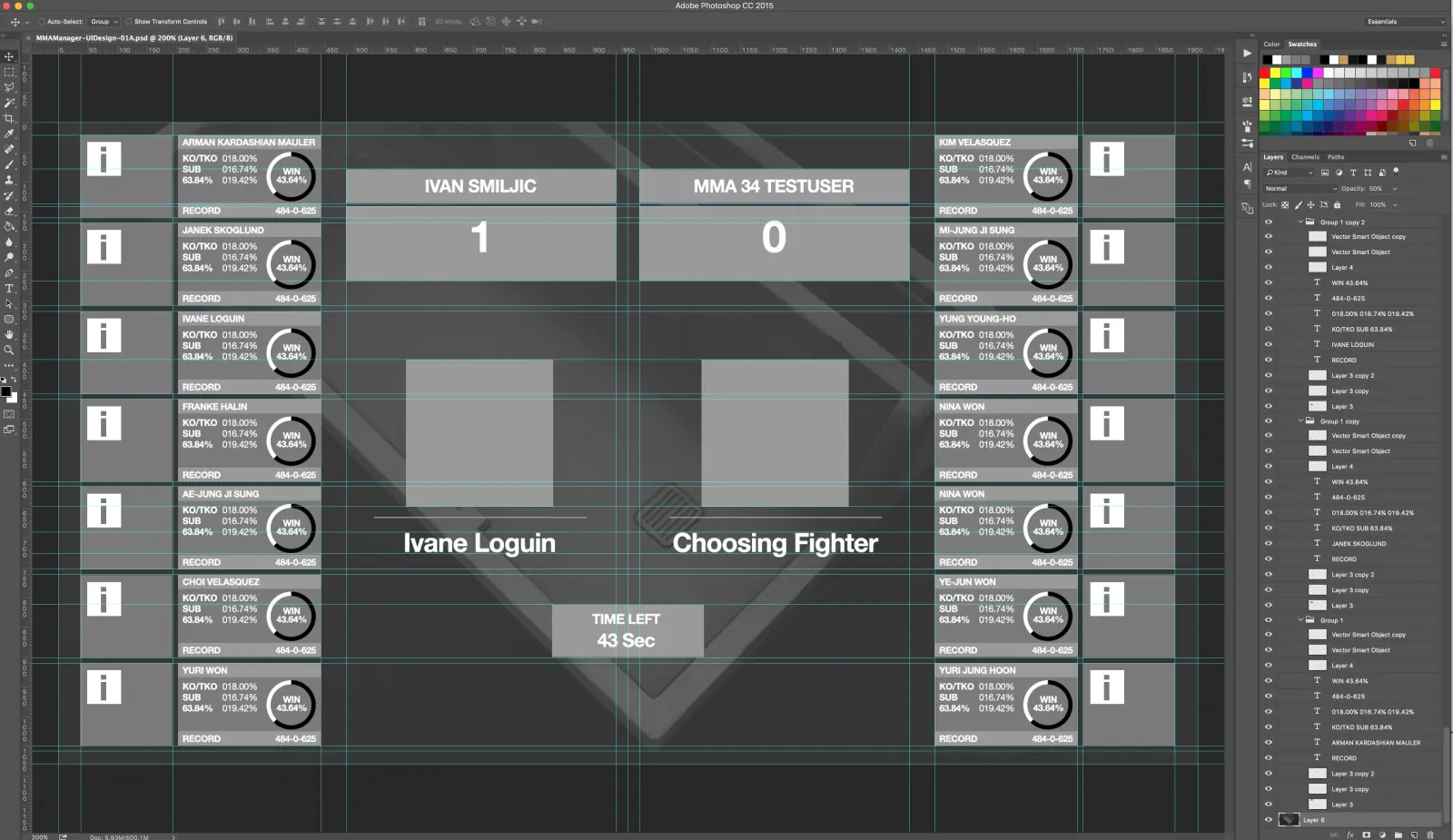
Task: Switch to the Color panel tab
Action: [x=1271, y=44]
